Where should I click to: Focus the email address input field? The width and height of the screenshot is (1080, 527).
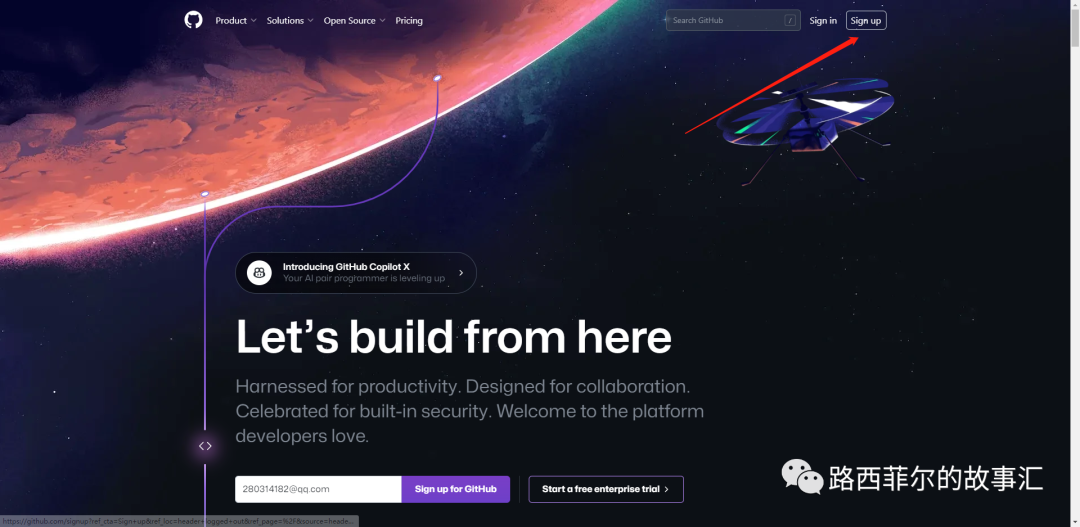pos(318,489)
